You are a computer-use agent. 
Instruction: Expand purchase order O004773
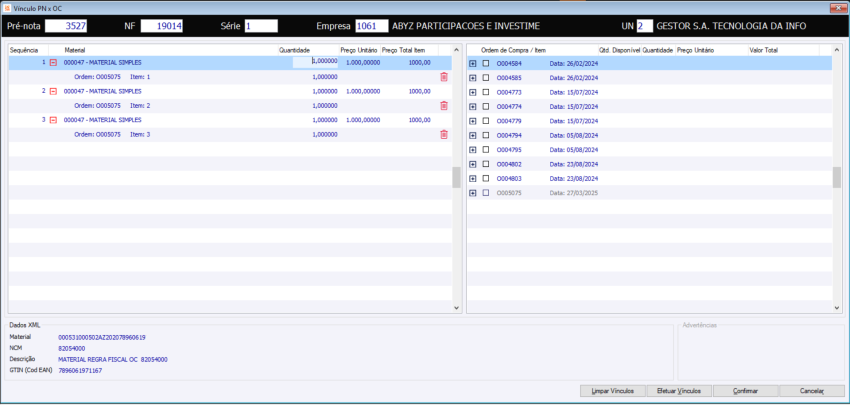[473, 92]
